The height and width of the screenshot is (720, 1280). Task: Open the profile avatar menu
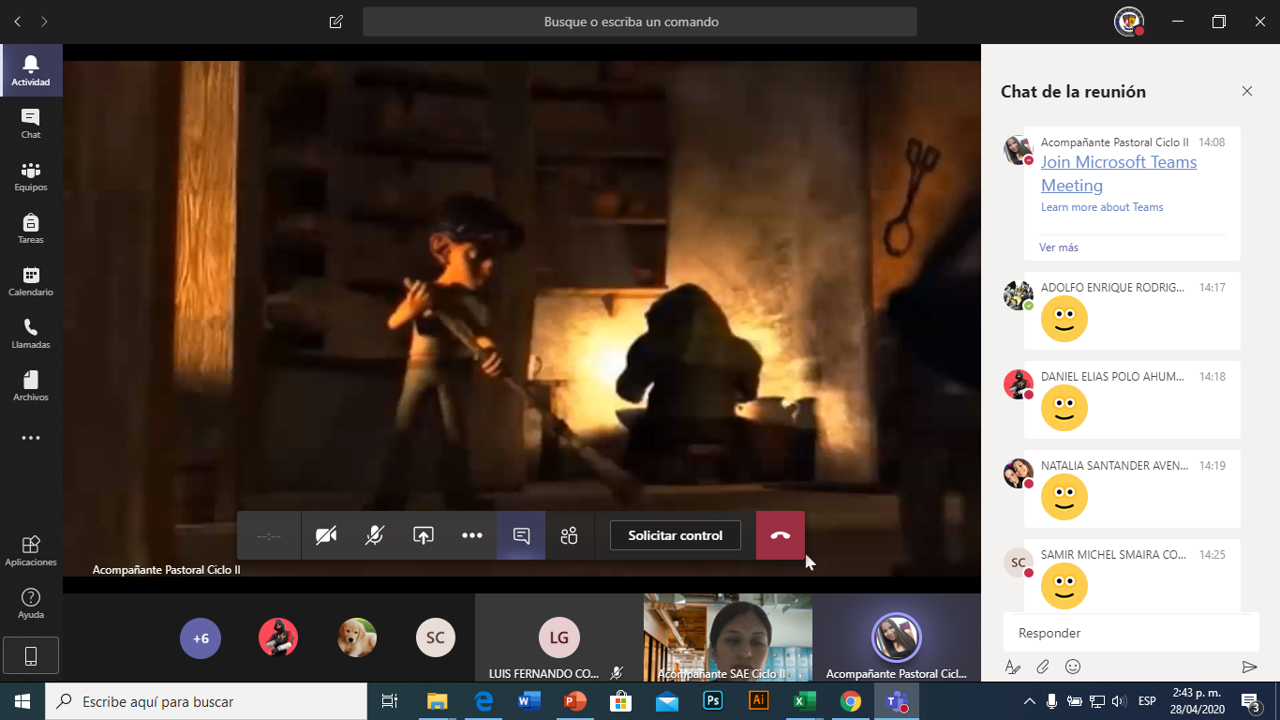point(1129,21)
